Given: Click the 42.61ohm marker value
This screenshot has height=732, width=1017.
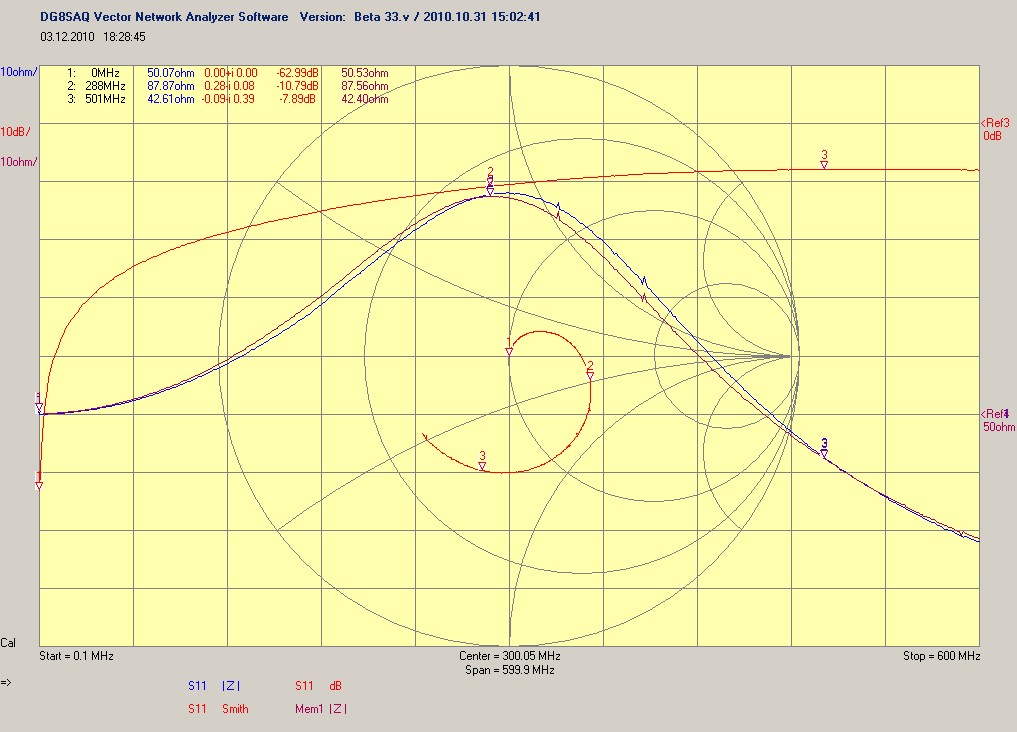Looking at the screenshot, I should point(171,99).
